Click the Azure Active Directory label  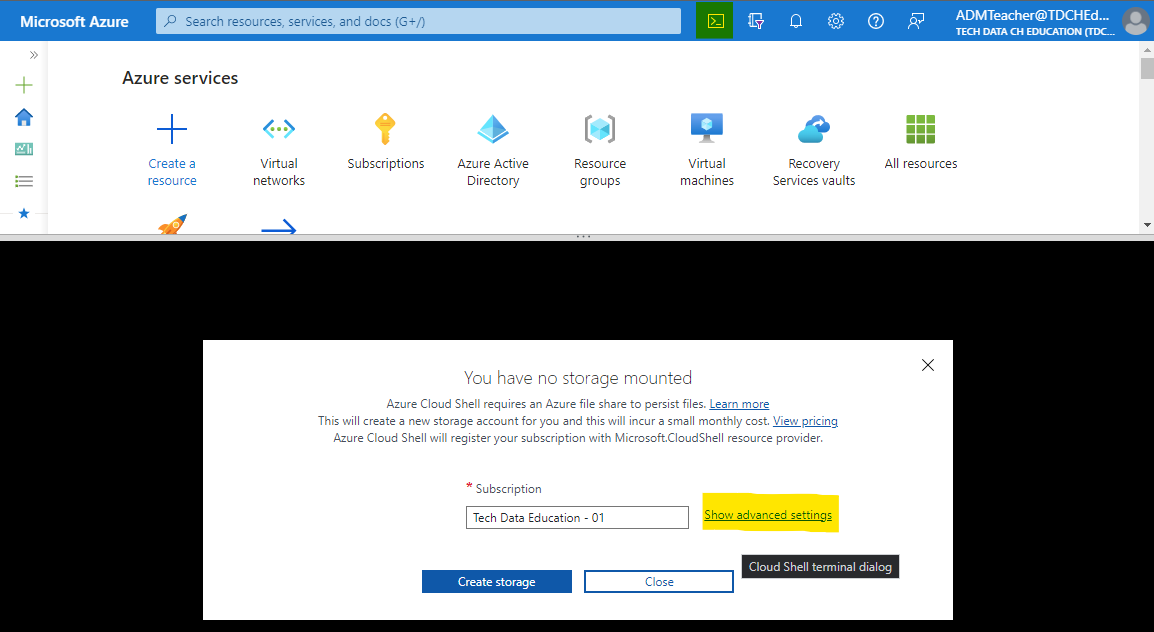click(493, 172)
